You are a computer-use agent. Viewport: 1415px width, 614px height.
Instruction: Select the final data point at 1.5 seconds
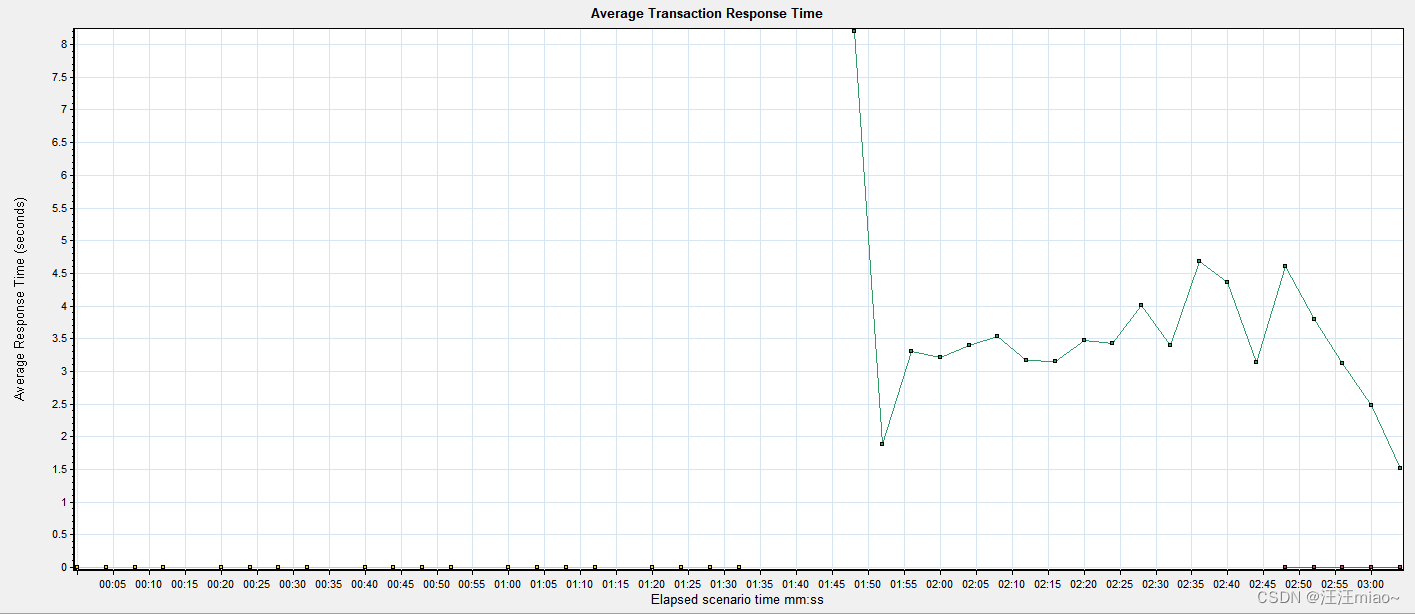coord(1400,468)
